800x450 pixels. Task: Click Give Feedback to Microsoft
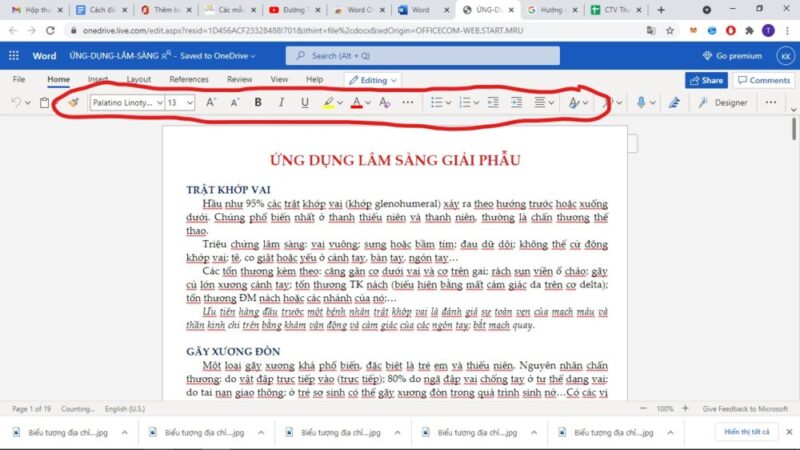click(745, 408)
